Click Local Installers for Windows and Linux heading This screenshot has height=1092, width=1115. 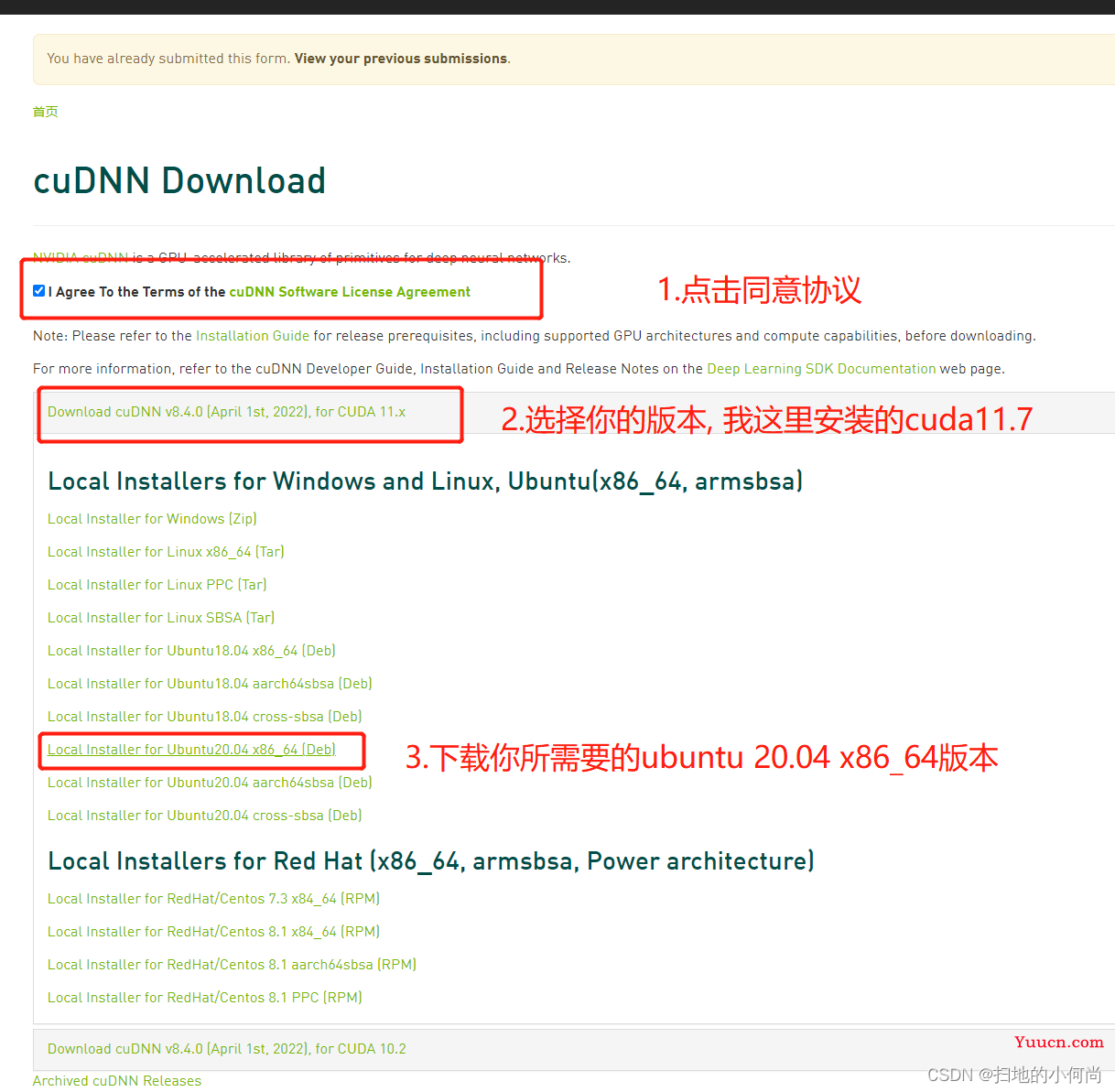pyautogui.click(x=426, y=481)
